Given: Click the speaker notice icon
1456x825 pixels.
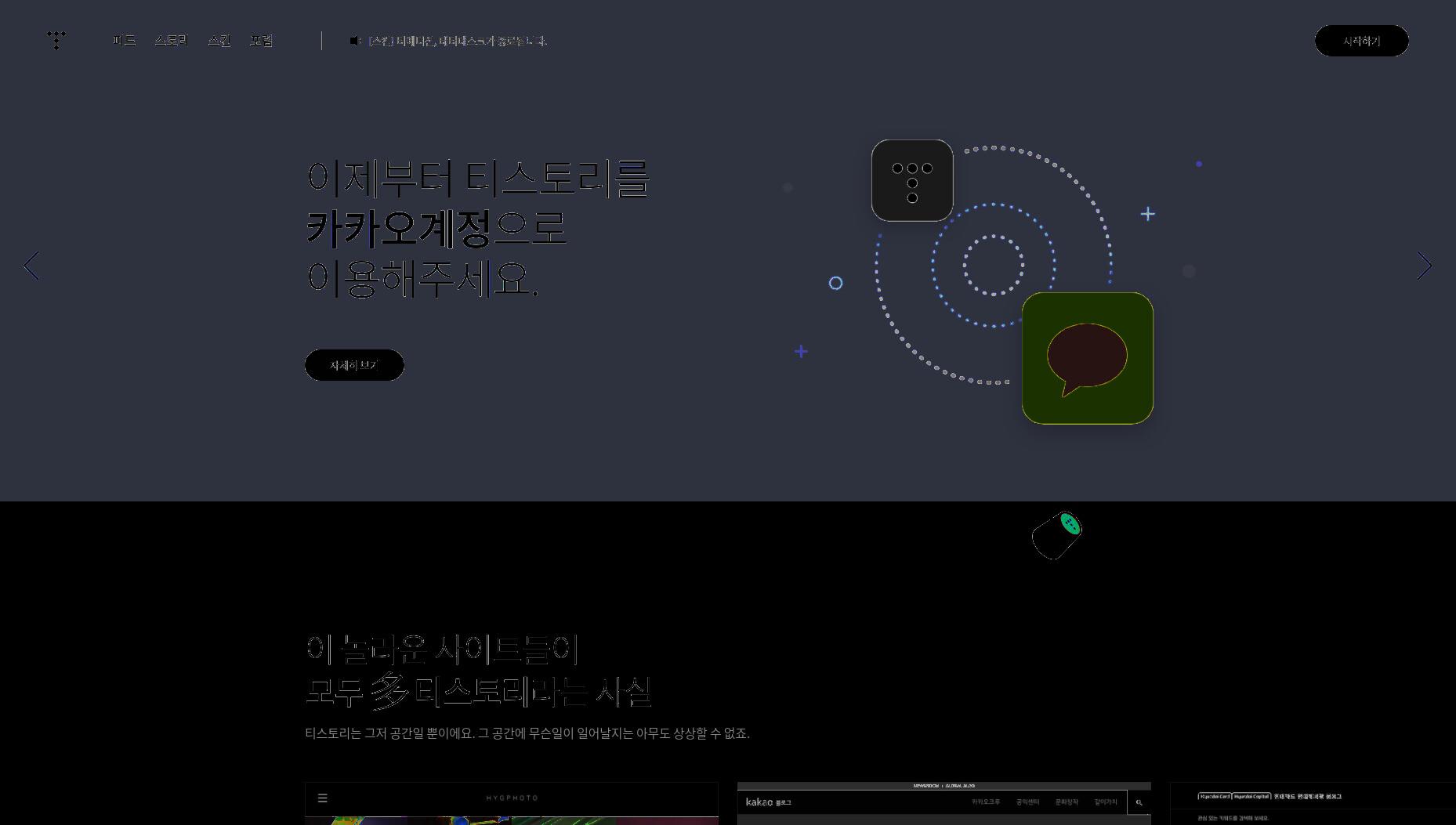Looking at the screenshot, I should (356, 41).
